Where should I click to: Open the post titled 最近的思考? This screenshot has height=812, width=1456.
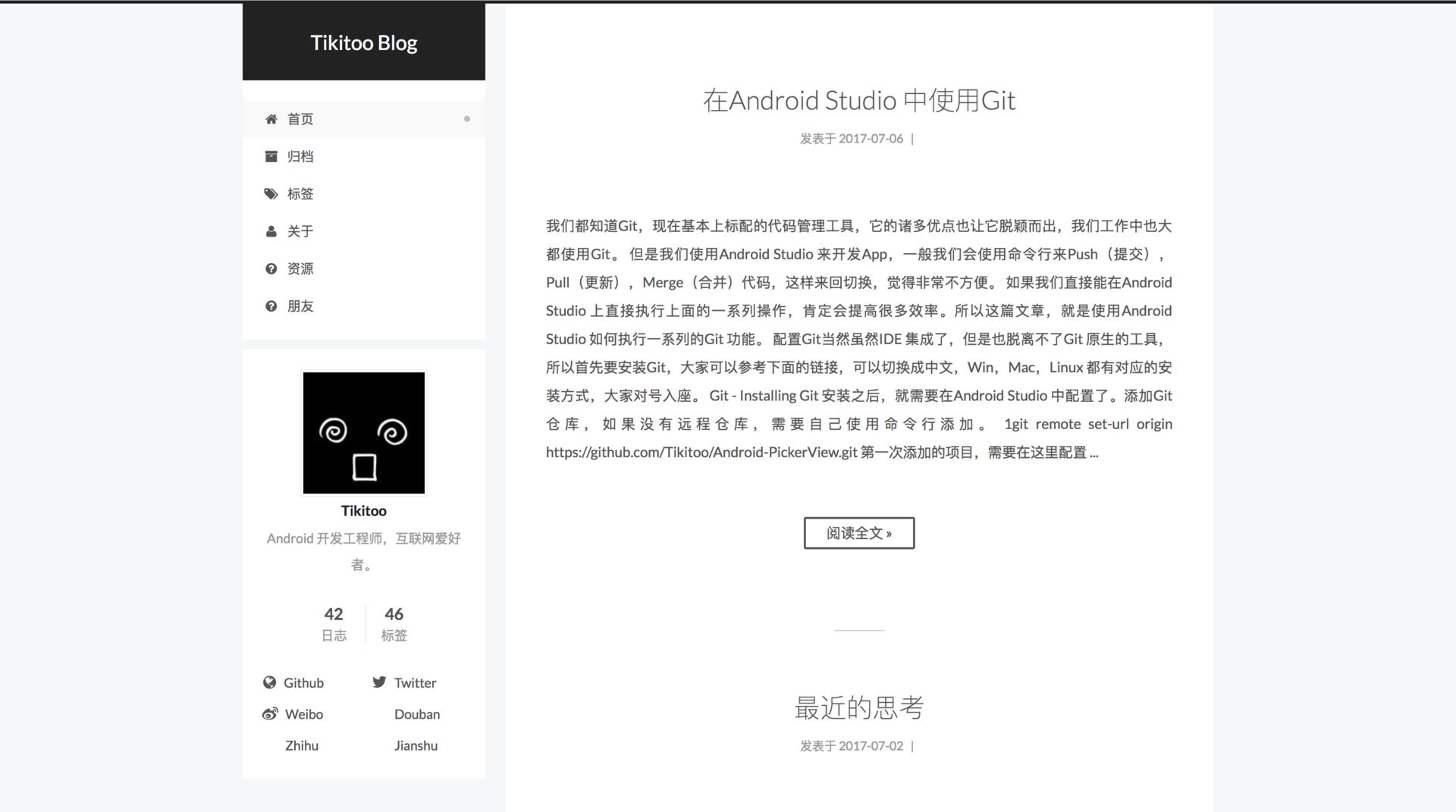pos(858,707)
